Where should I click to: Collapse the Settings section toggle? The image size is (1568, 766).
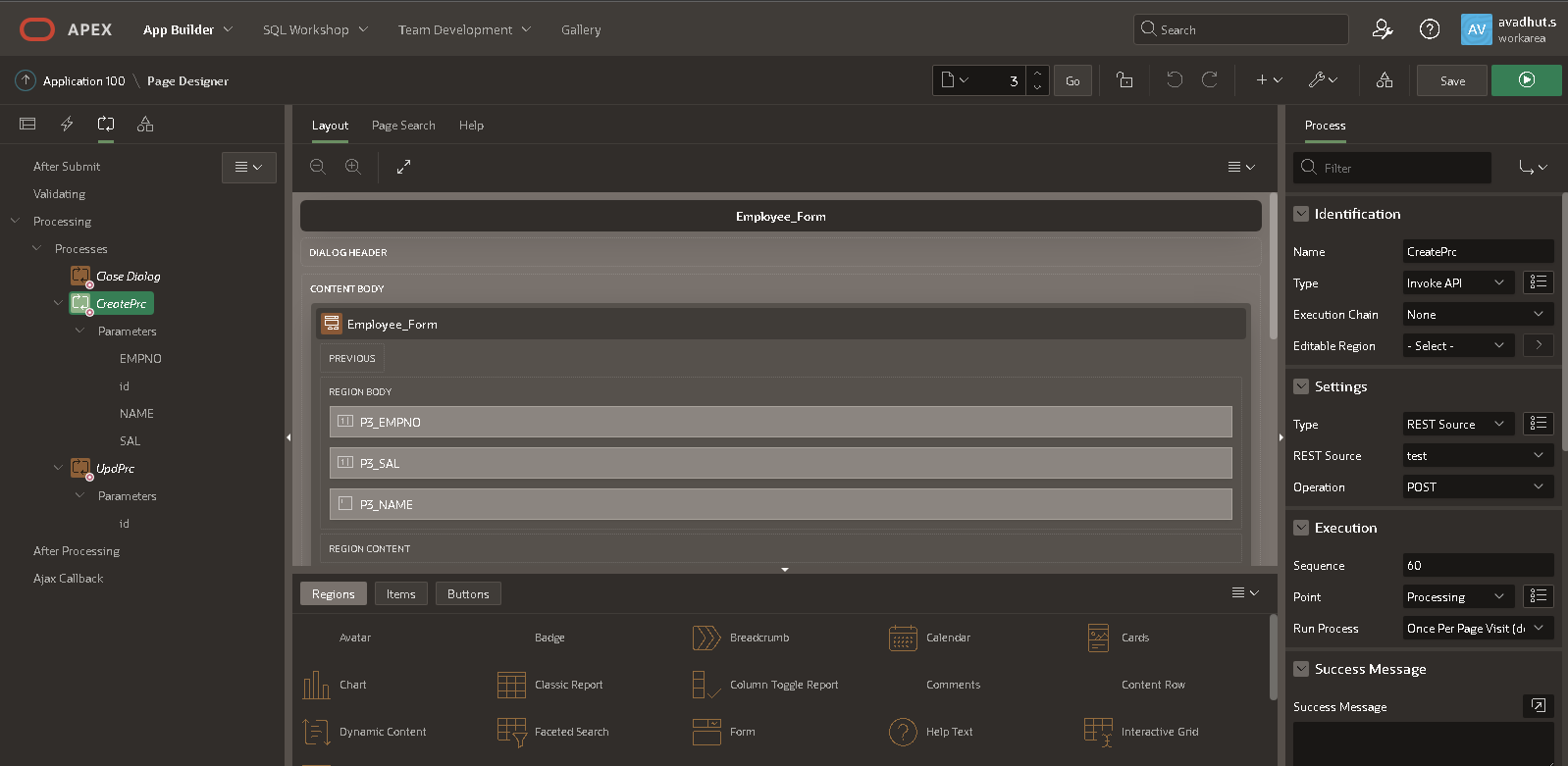click(1301, 386)
